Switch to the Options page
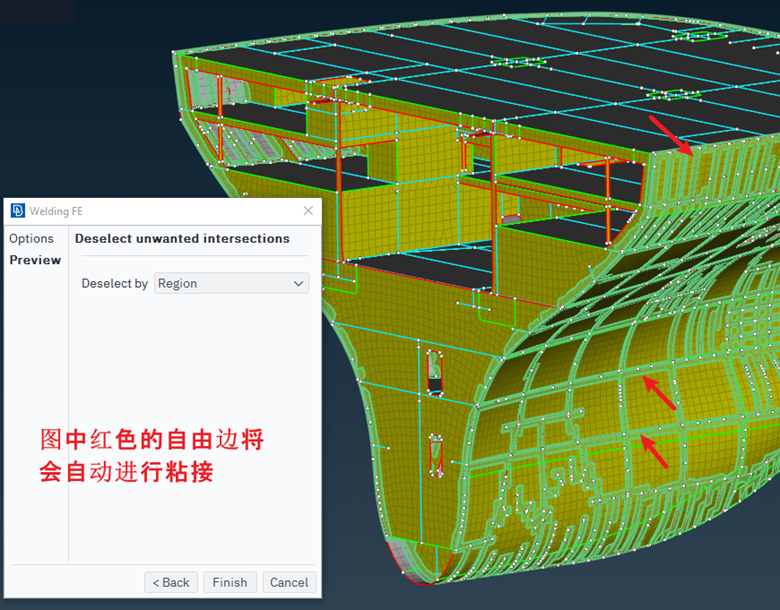The width and height of the screenshot is (780, 610). click(x=31, y=239)
